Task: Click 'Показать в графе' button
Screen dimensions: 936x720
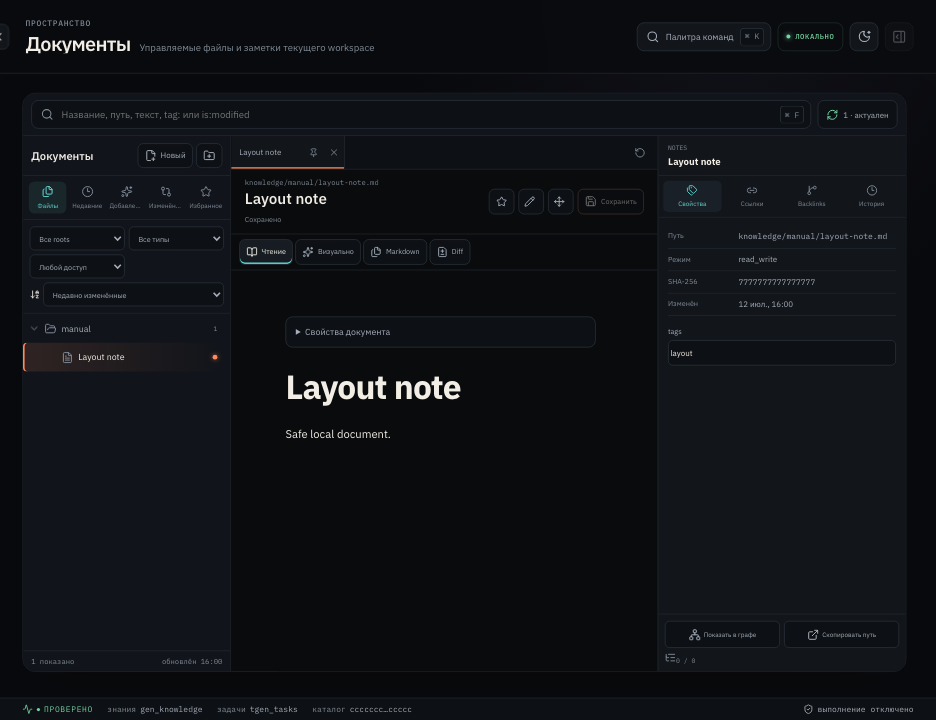Action: tap(722, 635)
